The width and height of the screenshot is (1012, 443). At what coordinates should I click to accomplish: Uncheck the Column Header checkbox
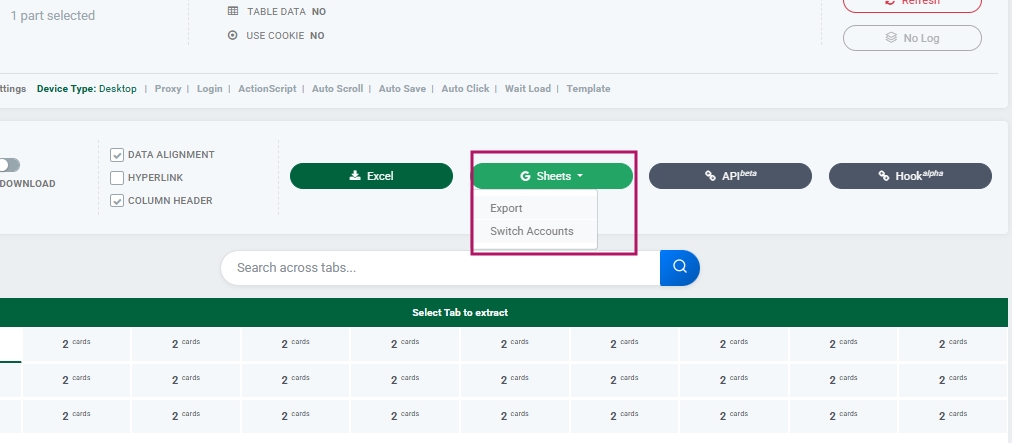(117, 201)
